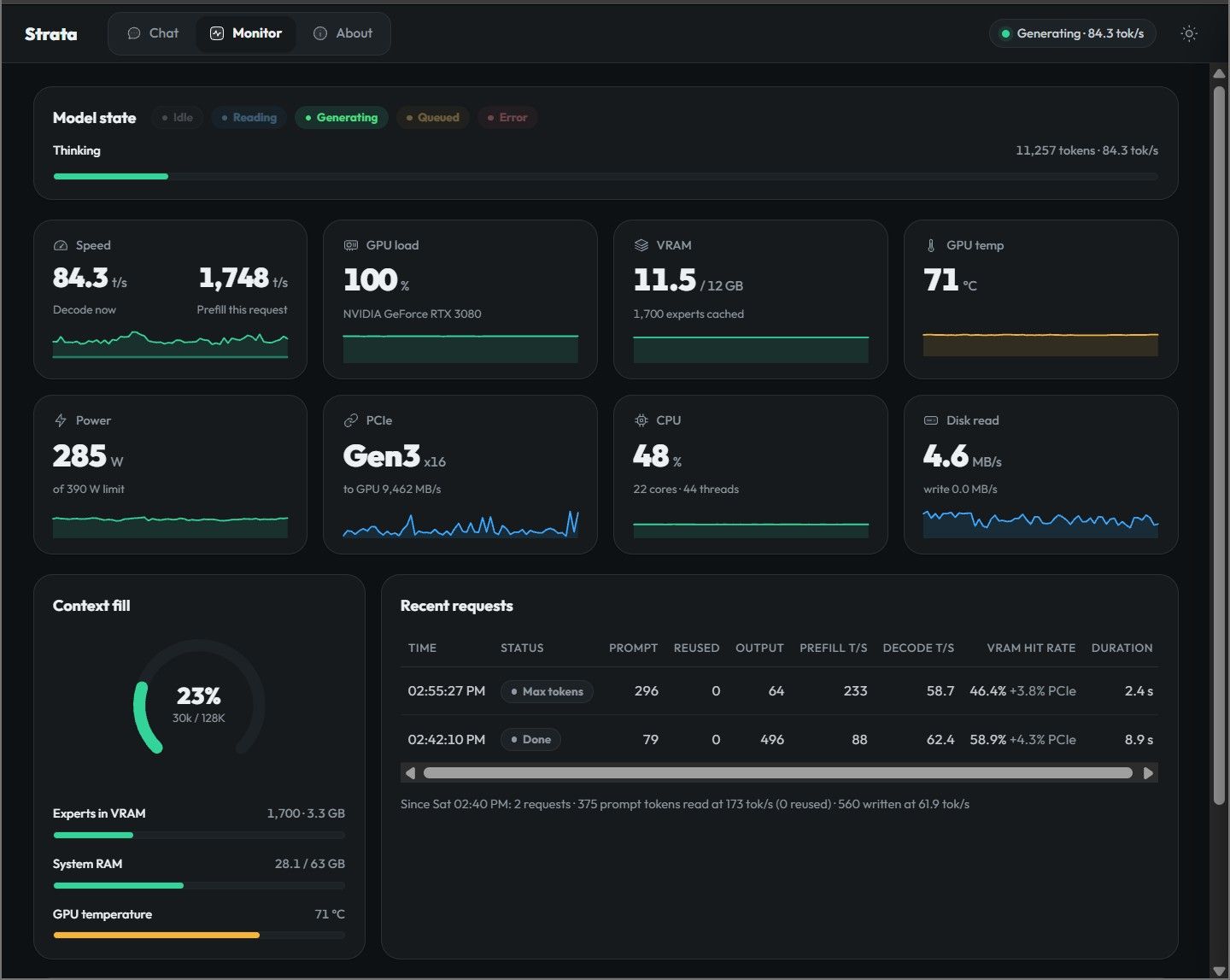Click the Generating 84.3 tok/s status pill

coord(1072,33)
